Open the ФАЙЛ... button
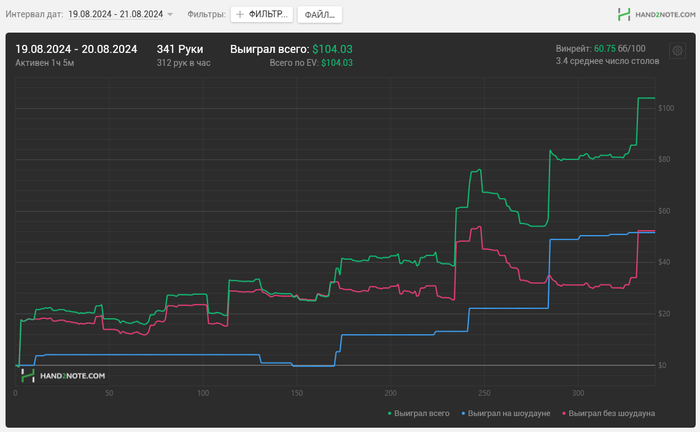The image size is (700, 432). [320, 15]
